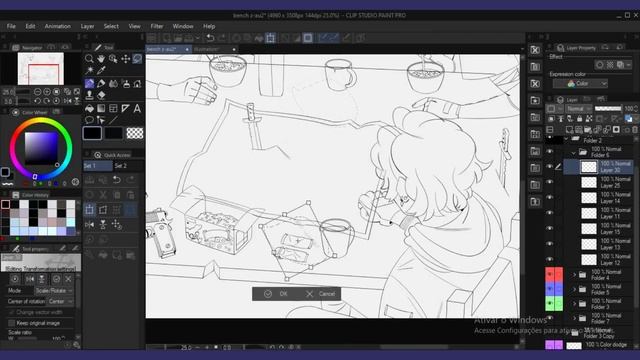Screen dimensions: 640x360
Task: Click Undo in Quick Access panel
Action: pyautogui.click(x=117, y=180)
